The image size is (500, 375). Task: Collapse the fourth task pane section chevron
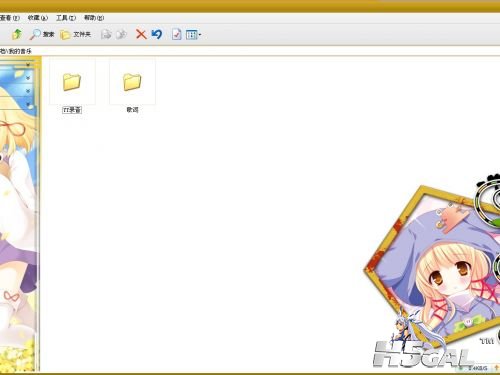click(28, 104)
